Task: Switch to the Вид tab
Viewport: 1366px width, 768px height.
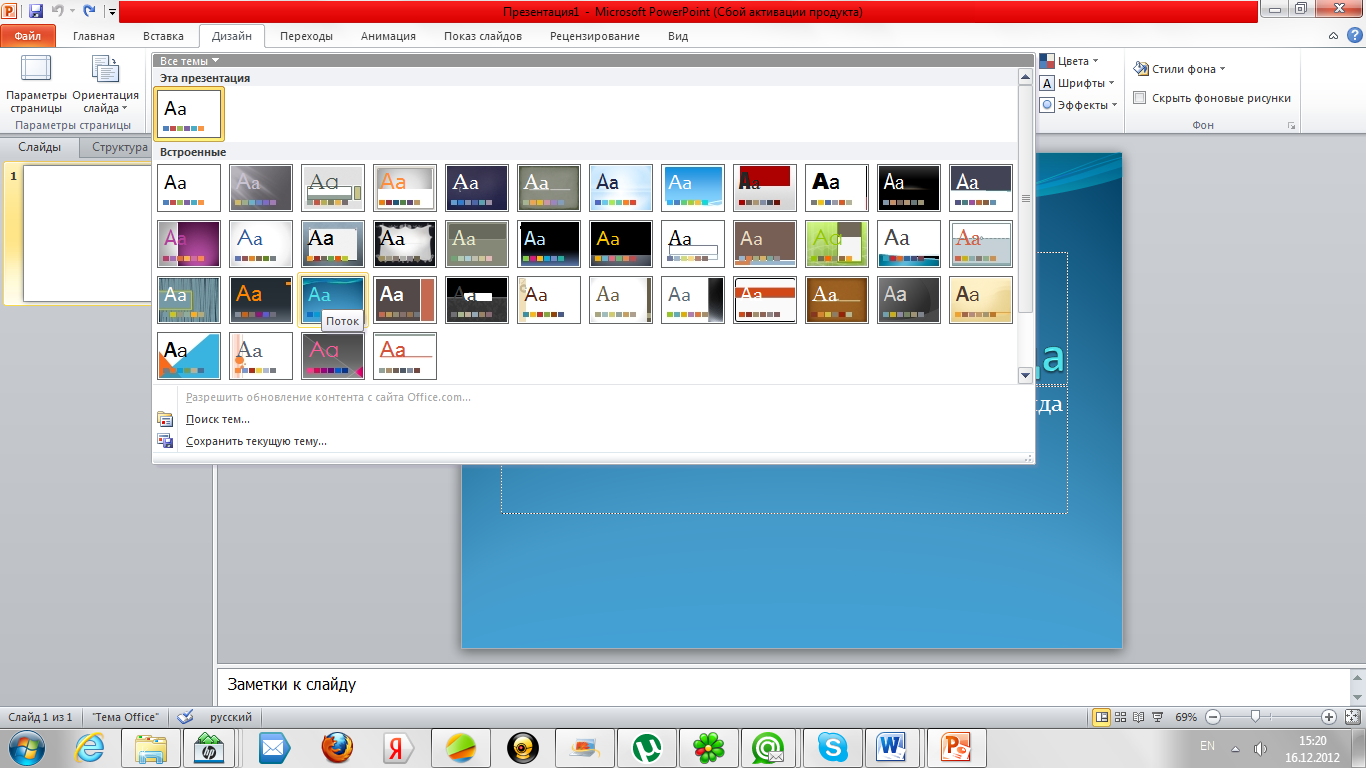Action: (678, 36)
